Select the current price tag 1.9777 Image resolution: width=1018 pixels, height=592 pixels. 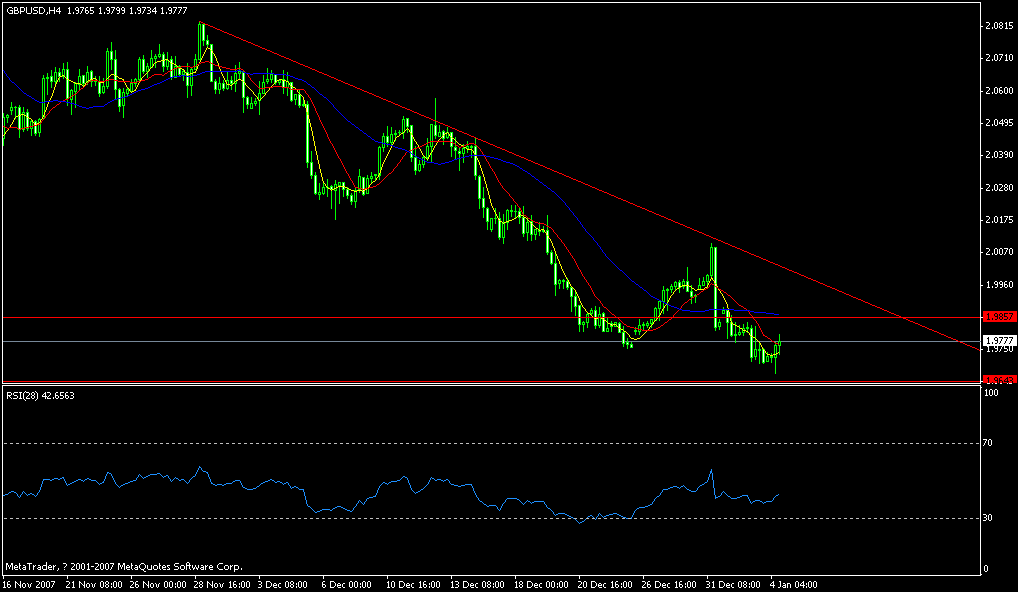click(x=999, y=341)
